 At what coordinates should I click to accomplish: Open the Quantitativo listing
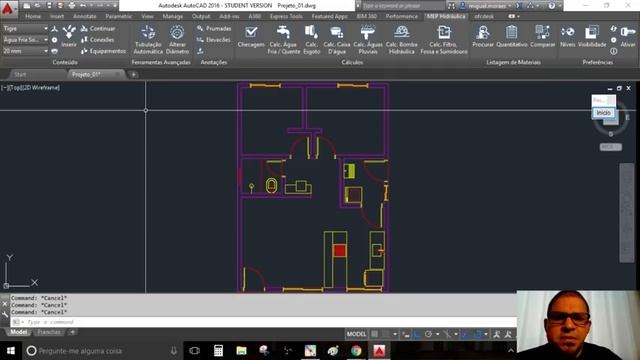point(512,36)
